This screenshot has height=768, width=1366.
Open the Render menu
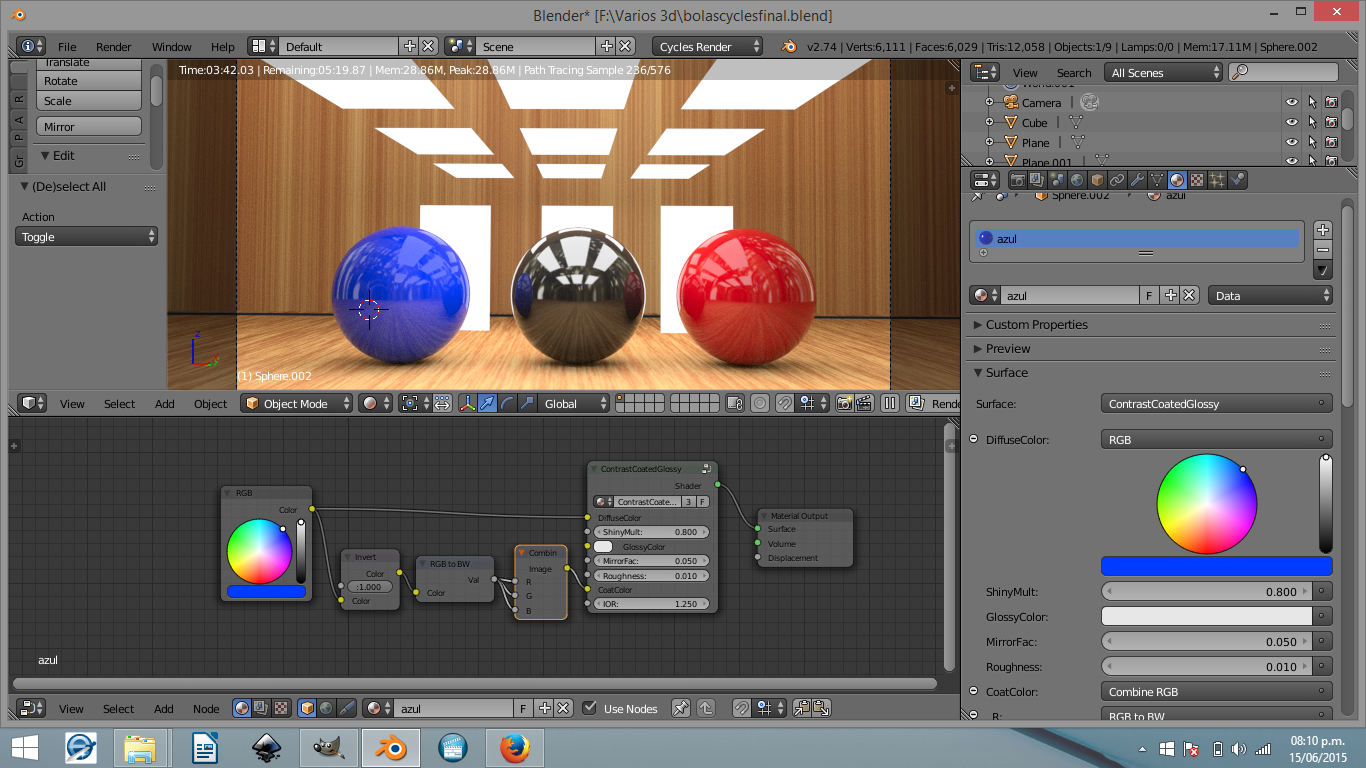pos(112,46)
